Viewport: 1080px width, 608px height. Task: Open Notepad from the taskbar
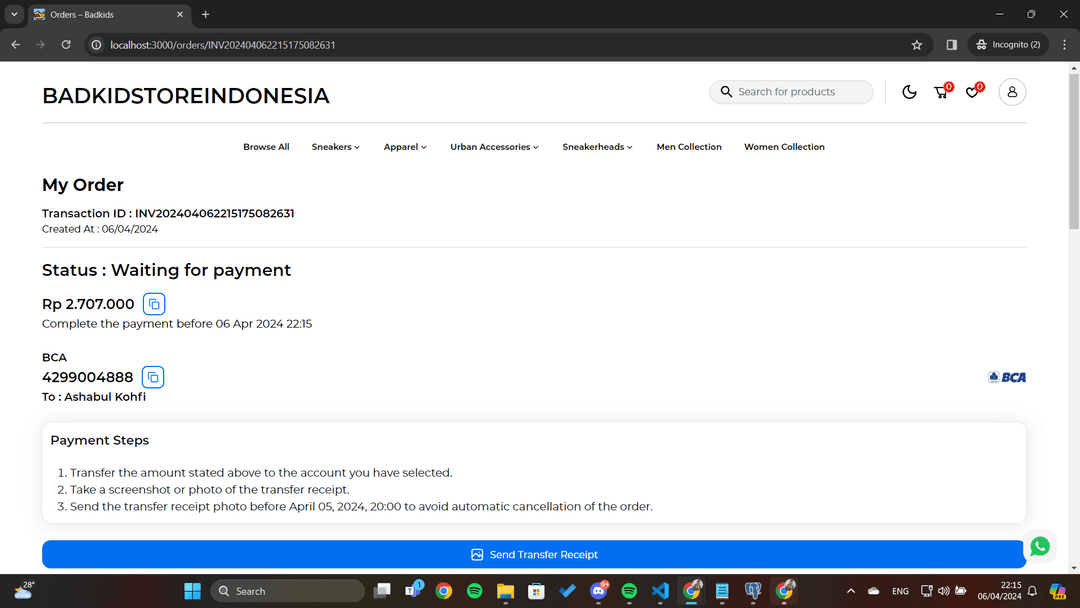[x=722, y=591]
